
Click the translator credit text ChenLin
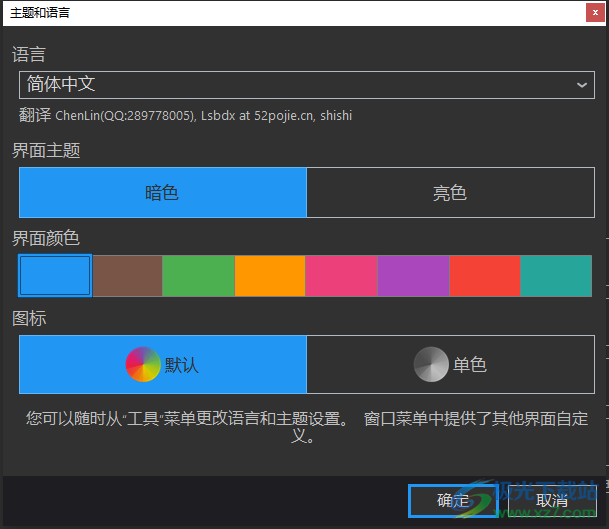[x=185, y=115]
